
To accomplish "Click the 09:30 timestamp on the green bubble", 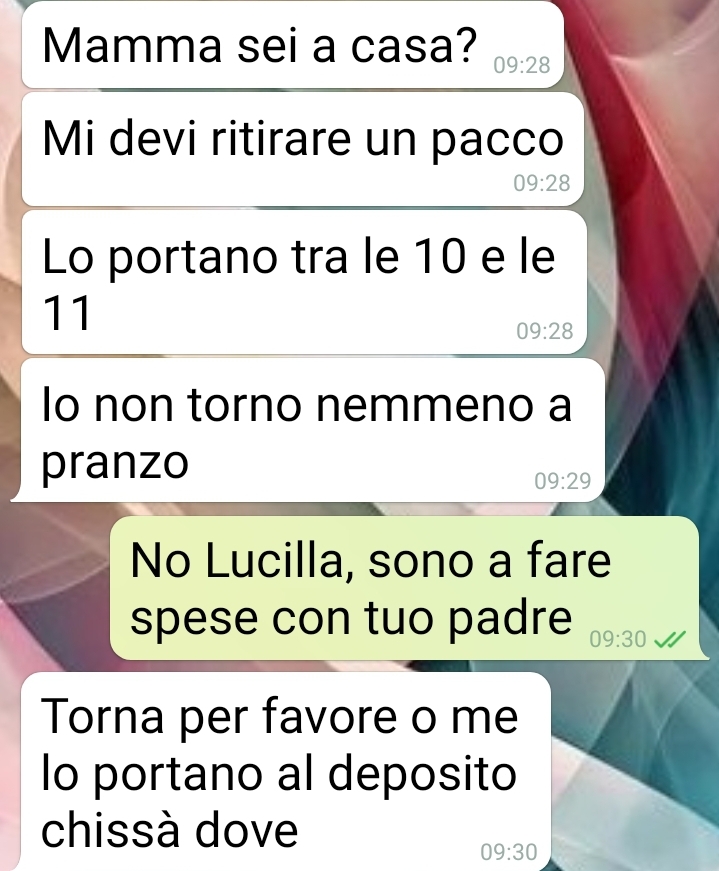I will [x=618, y=640].
